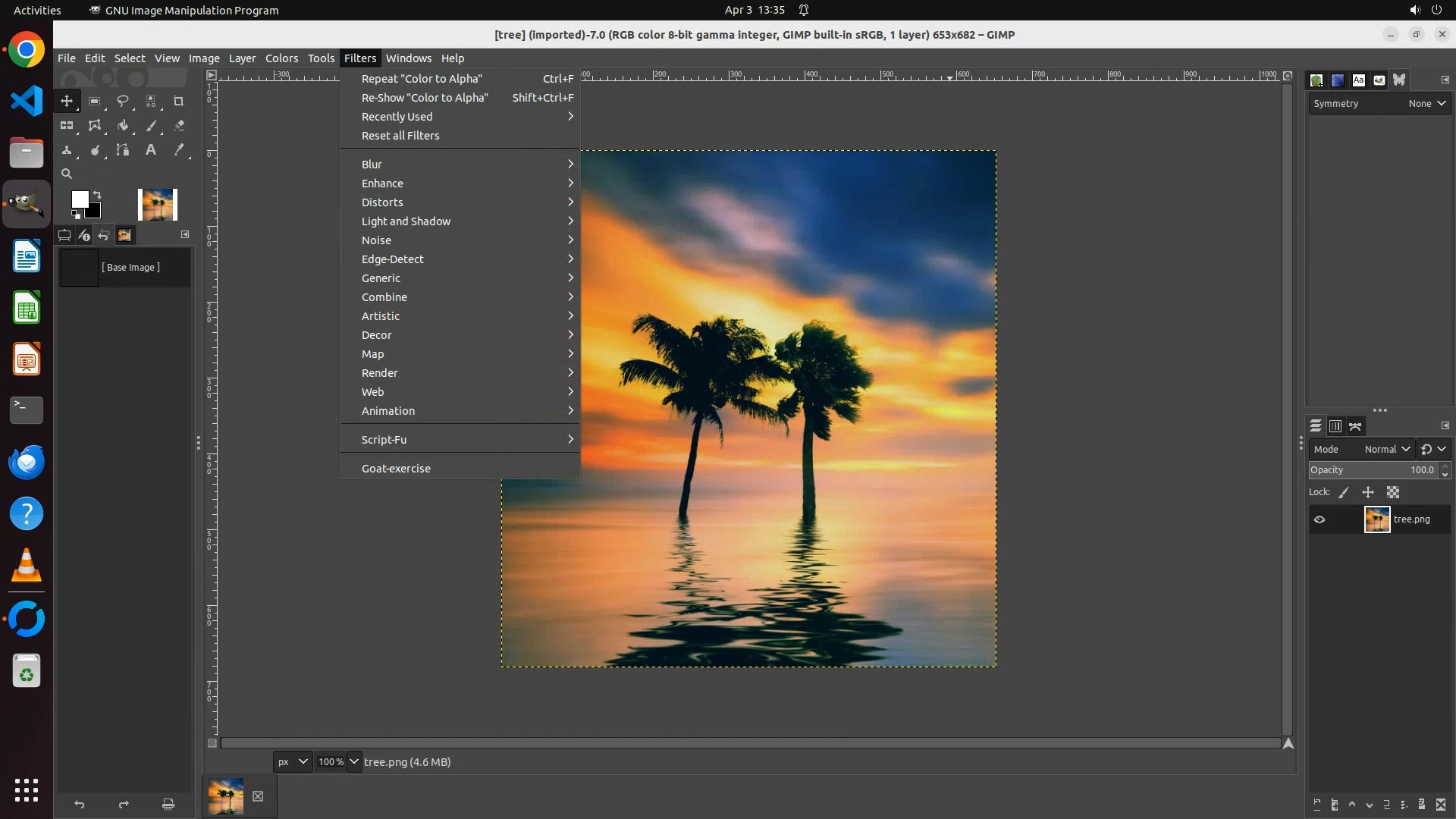
Task: Toggle lock alpha channel checkerboard icon
Action: tap(1393, 492)
